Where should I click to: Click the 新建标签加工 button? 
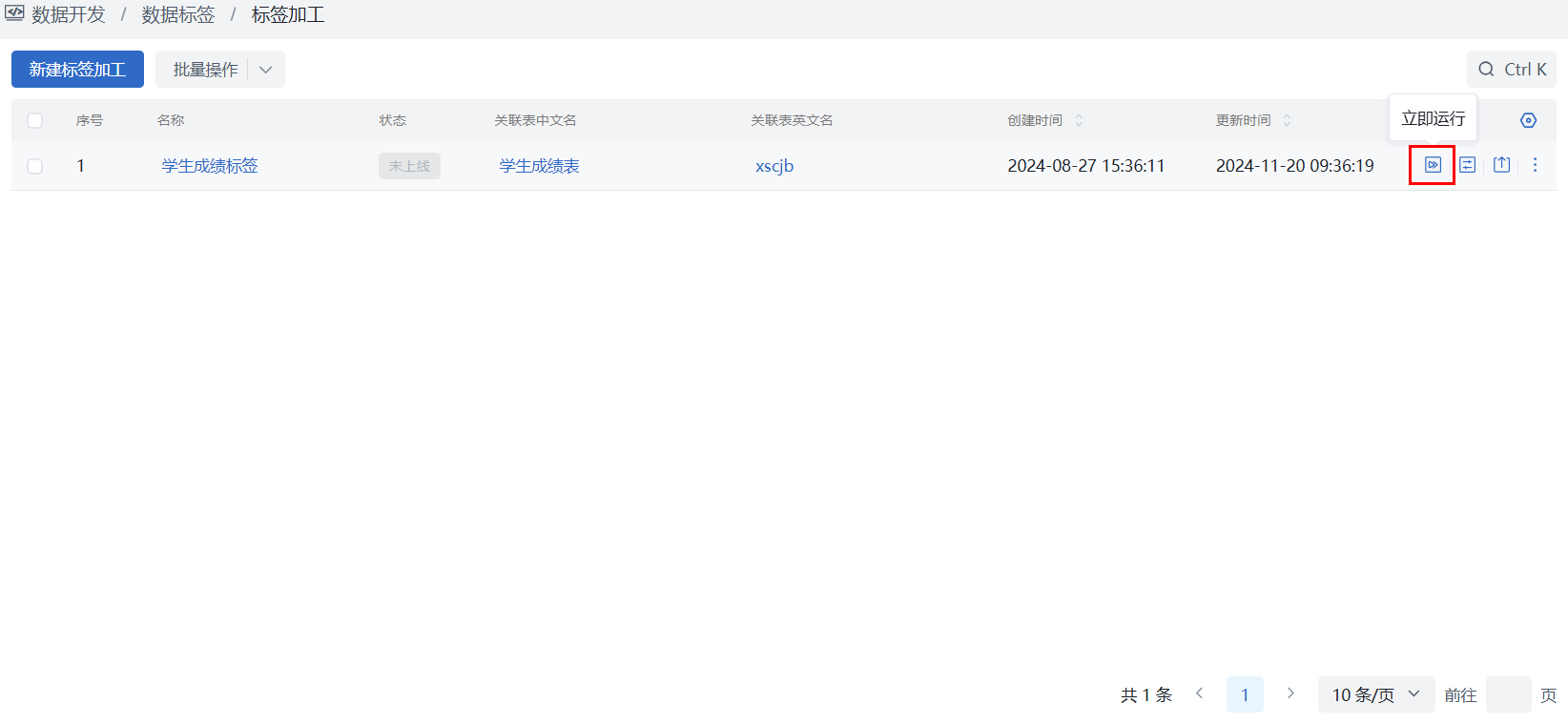pos(77,70)
